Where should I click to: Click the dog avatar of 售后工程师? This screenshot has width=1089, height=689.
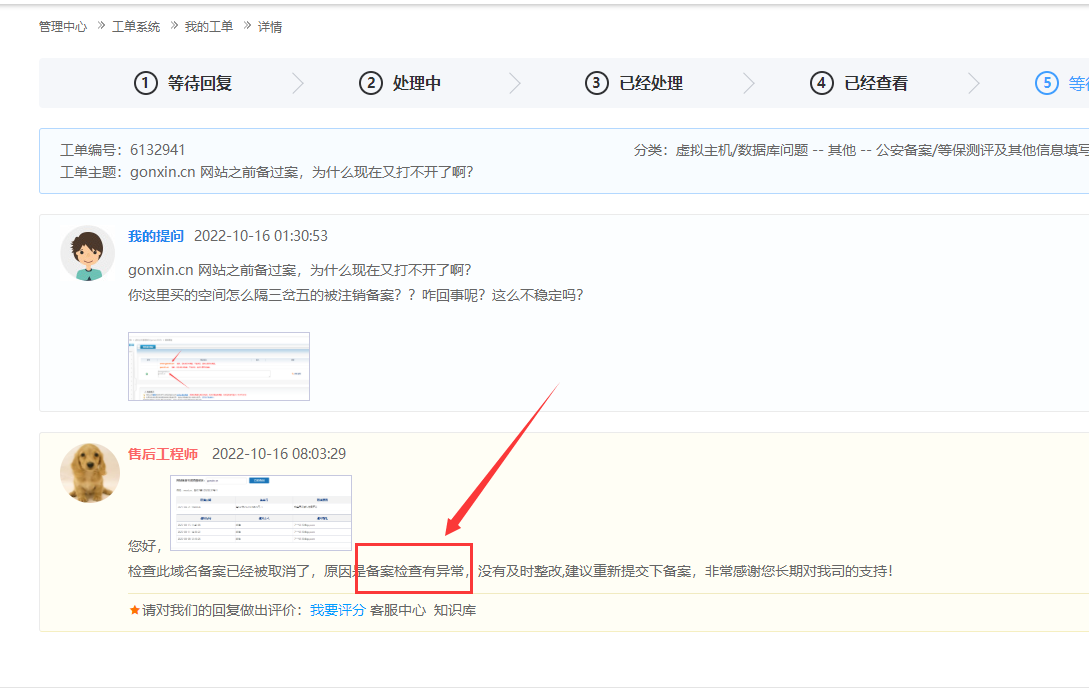coord(90,472)
